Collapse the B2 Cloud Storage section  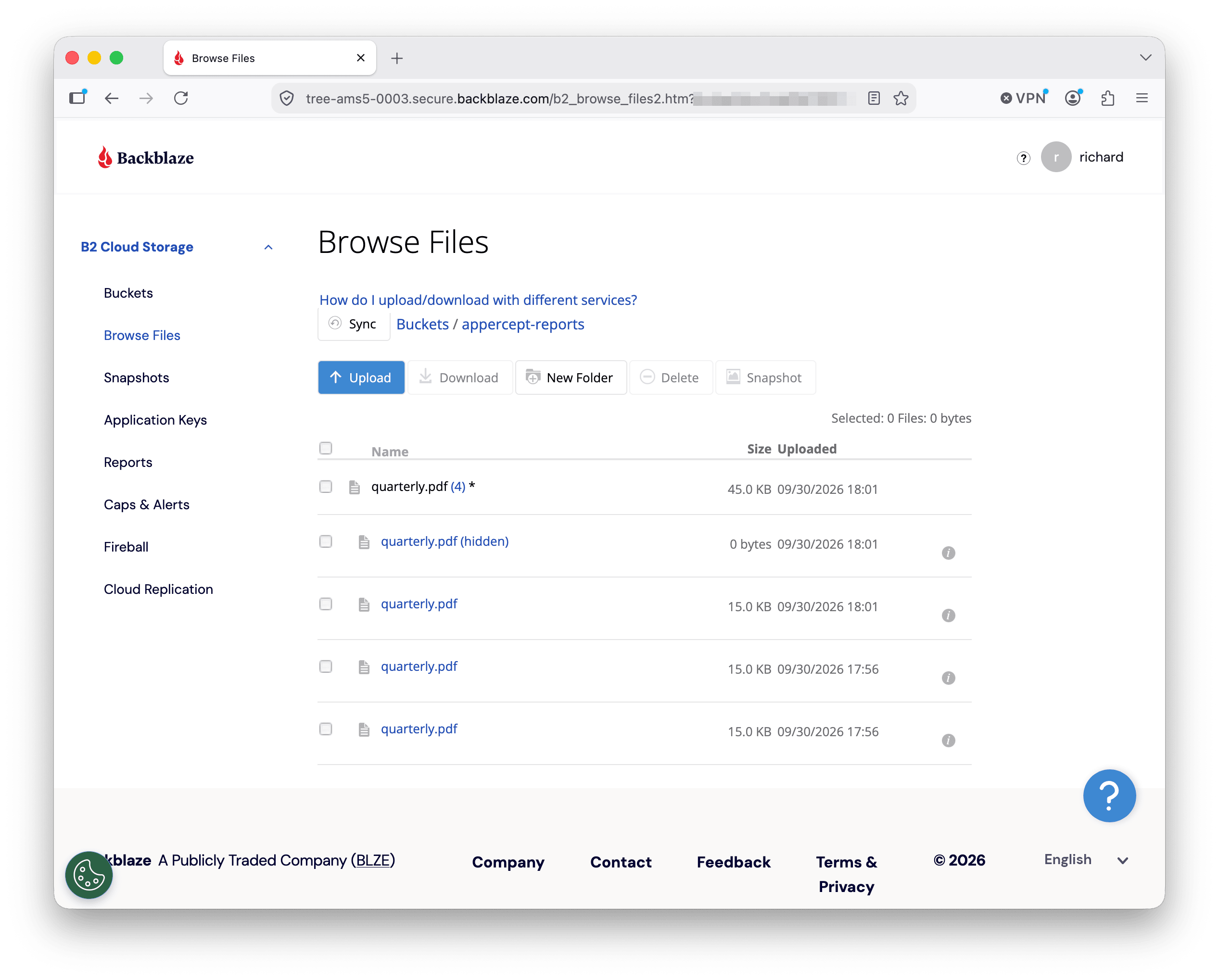pyautogui.click(x=268, y=248)
